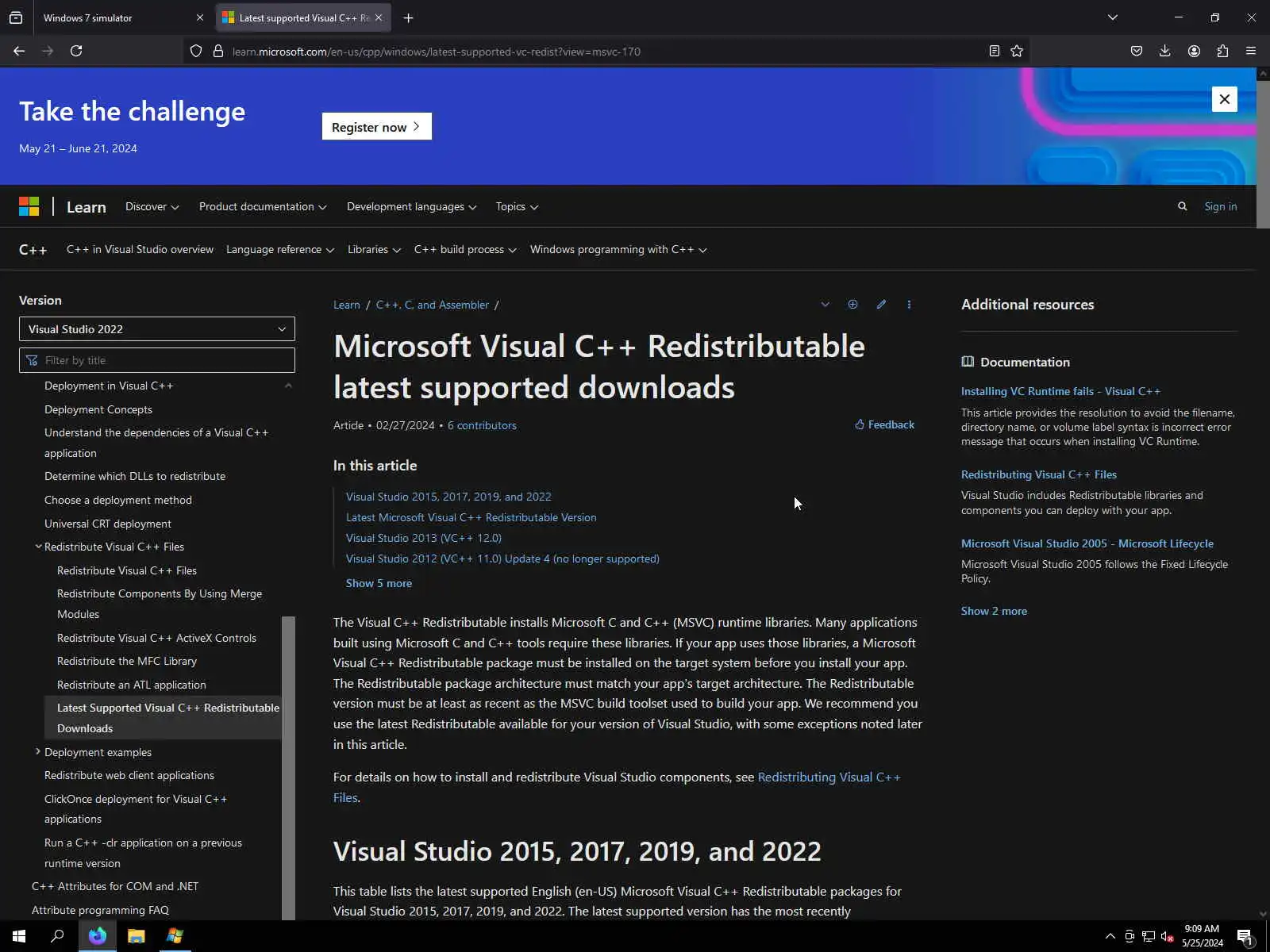Viewport: 1270px width, 952px height.
Task: Jump to Visual Studio 2013 (VC++ 12.0) section
Action: click(424, 538)
